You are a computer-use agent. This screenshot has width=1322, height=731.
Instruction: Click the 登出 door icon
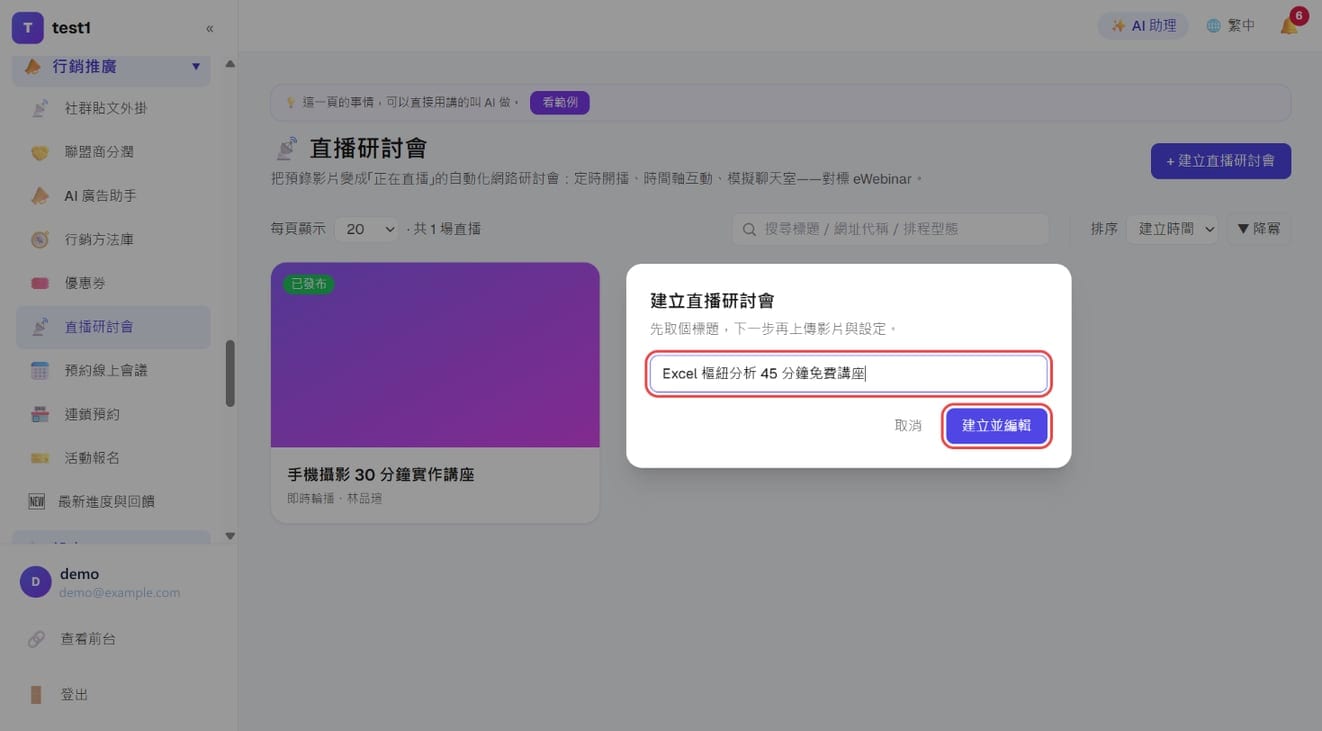pyautogui.click(x=36, y=695)
